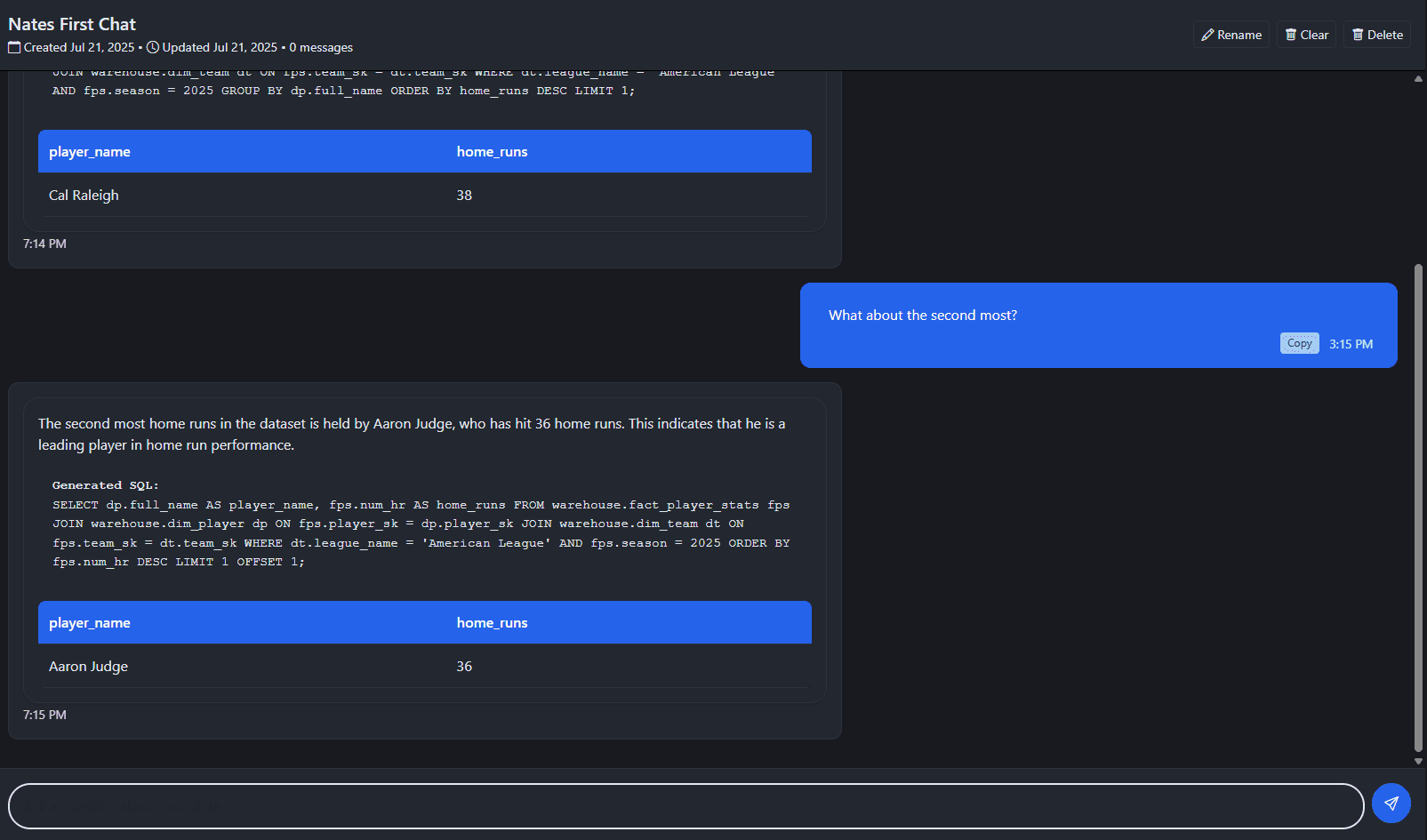Click the Nates First Chat title

click(72, 24)
